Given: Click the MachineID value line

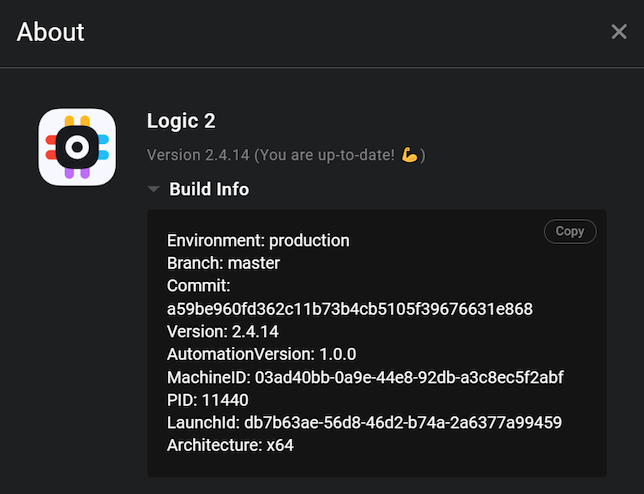Looking at the screenshot, I should tap(365, 377).
